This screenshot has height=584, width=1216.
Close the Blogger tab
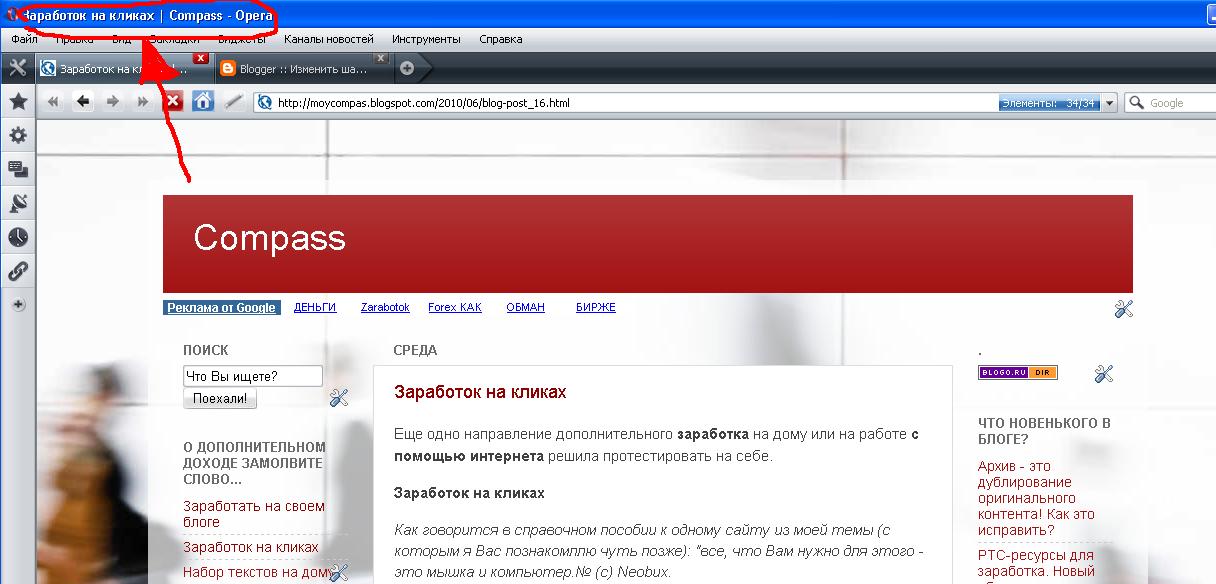tap(380, 58)
